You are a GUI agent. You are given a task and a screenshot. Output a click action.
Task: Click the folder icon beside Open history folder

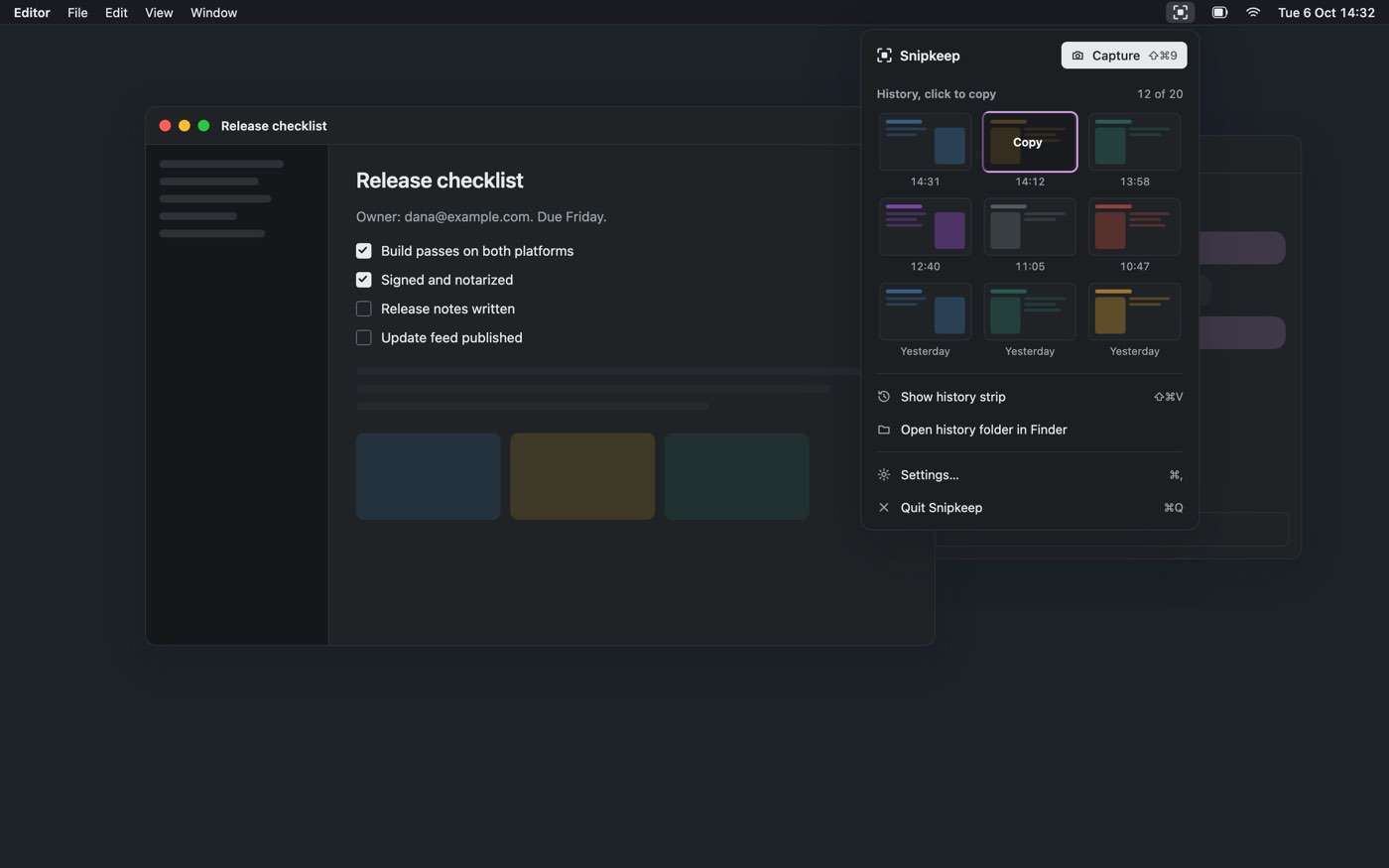[884, 430]
